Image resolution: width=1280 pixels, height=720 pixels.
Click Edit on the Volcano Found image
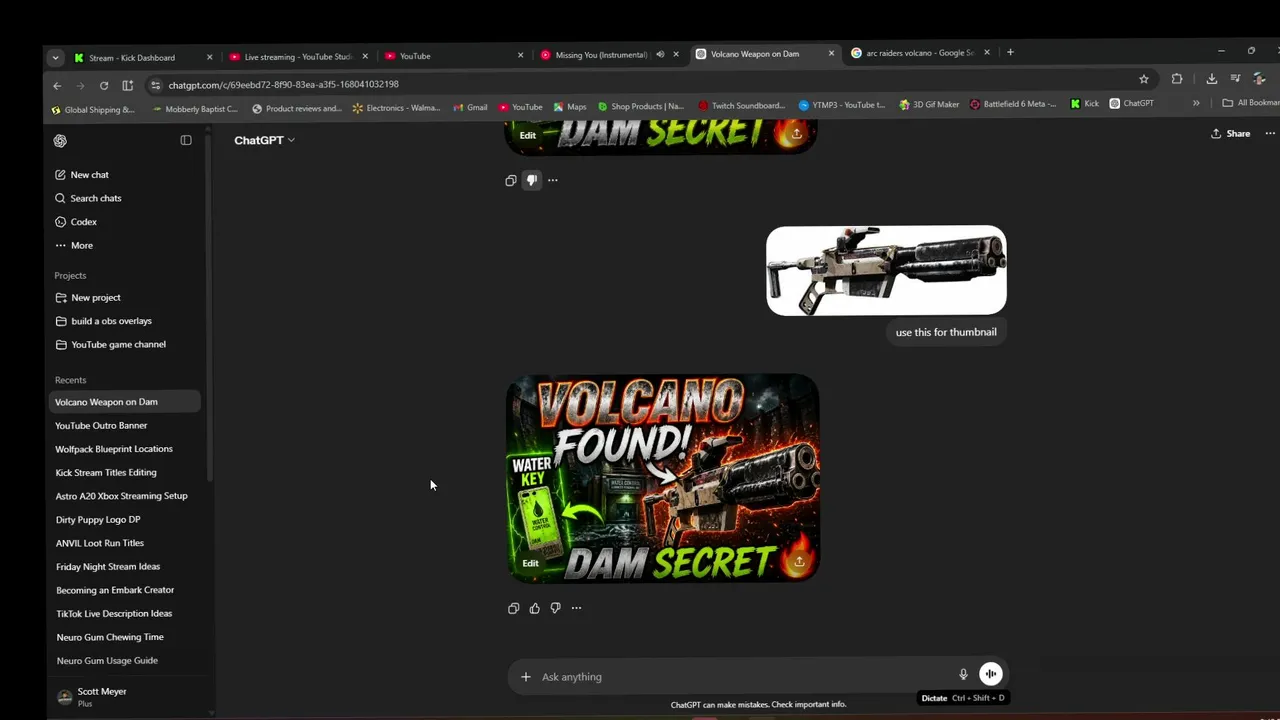pos(530,563)
